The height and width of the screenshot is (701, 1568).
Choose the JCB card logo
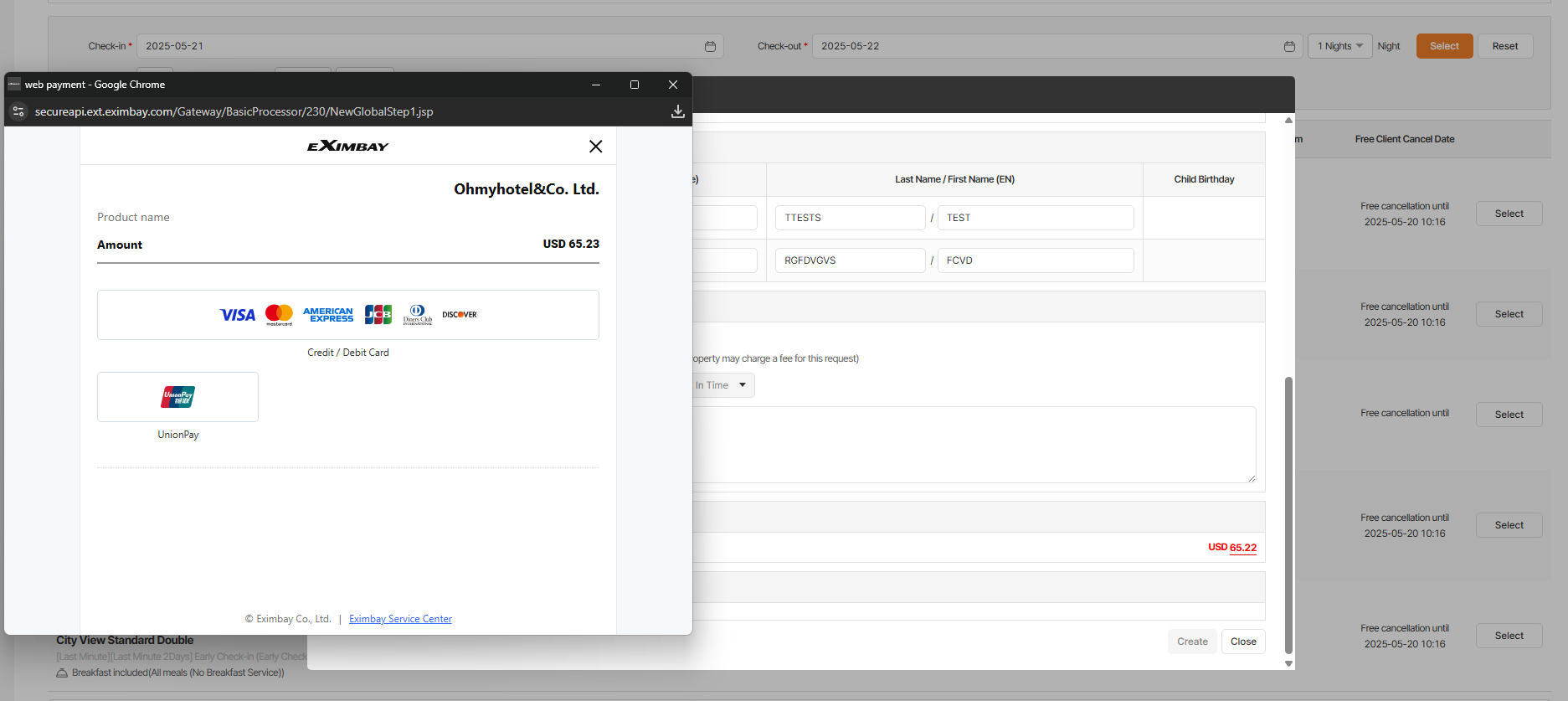pos(378,315)
